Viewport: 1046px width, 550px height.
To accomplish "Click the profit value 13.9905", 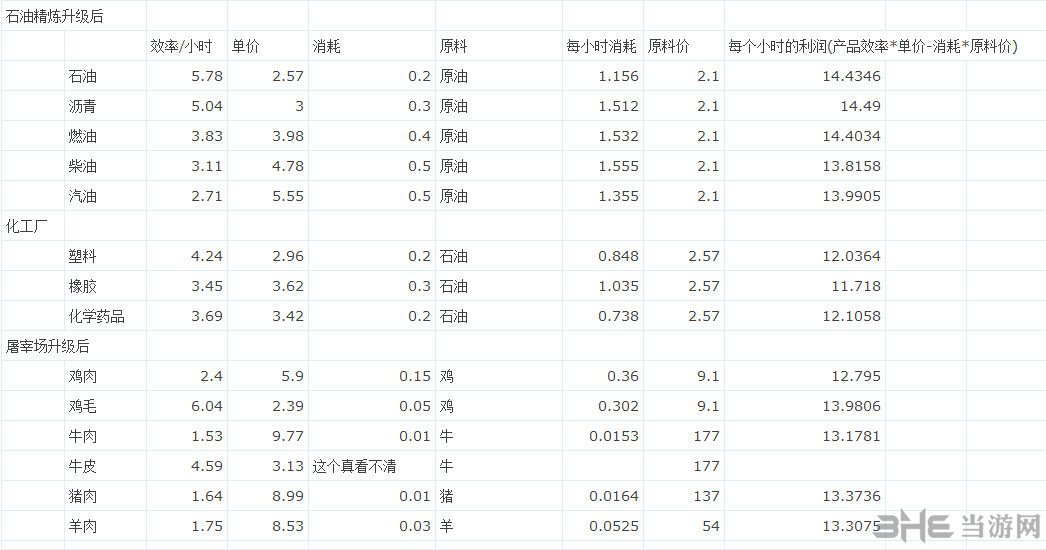I will coord(851,196).
